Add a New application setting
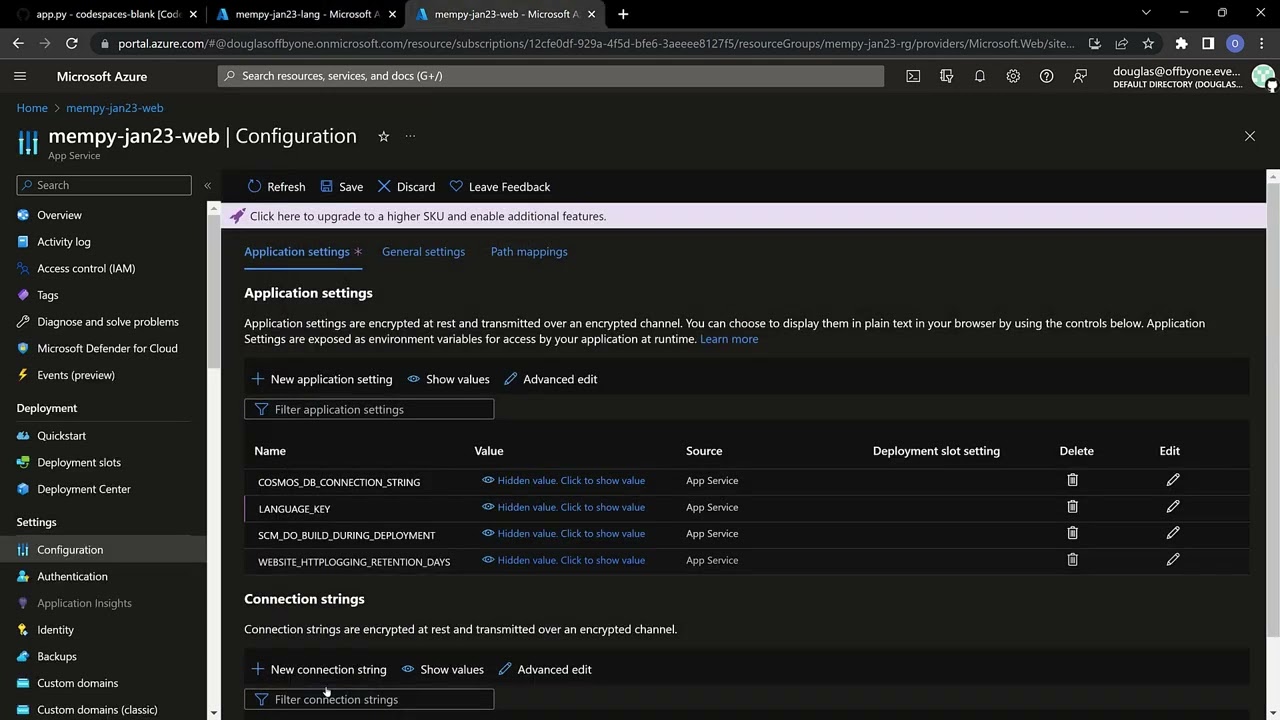The image size is (1280, 720). (x=321, y=379)
